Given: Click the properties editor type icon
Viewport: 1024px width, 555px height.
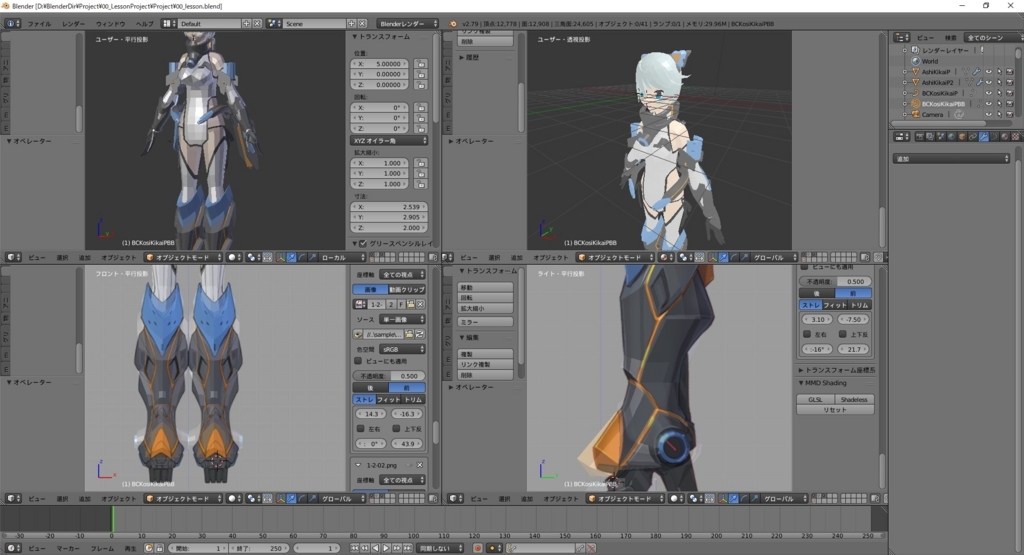Looking at the screenshot, I should 902,137.
